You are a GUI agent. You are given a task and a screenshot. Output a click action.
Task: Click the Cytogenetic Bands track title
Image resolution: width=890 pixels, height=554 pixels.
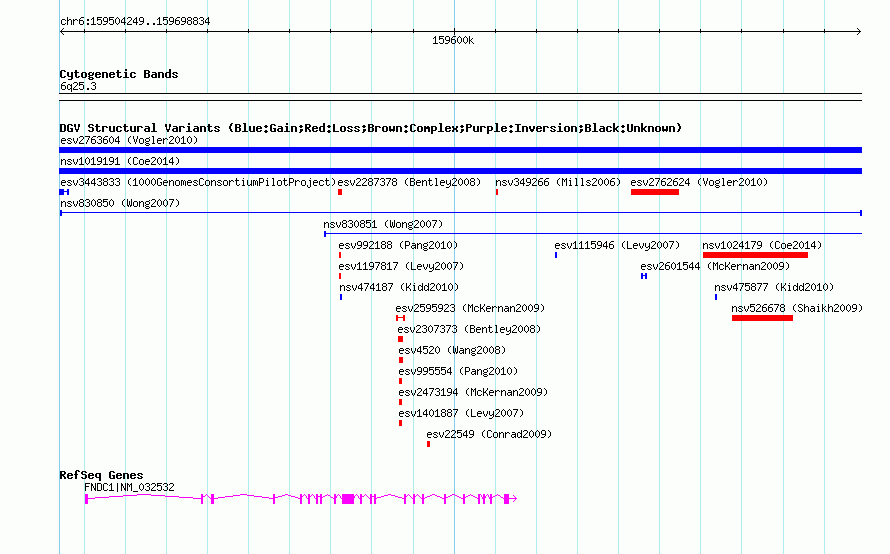119,74
